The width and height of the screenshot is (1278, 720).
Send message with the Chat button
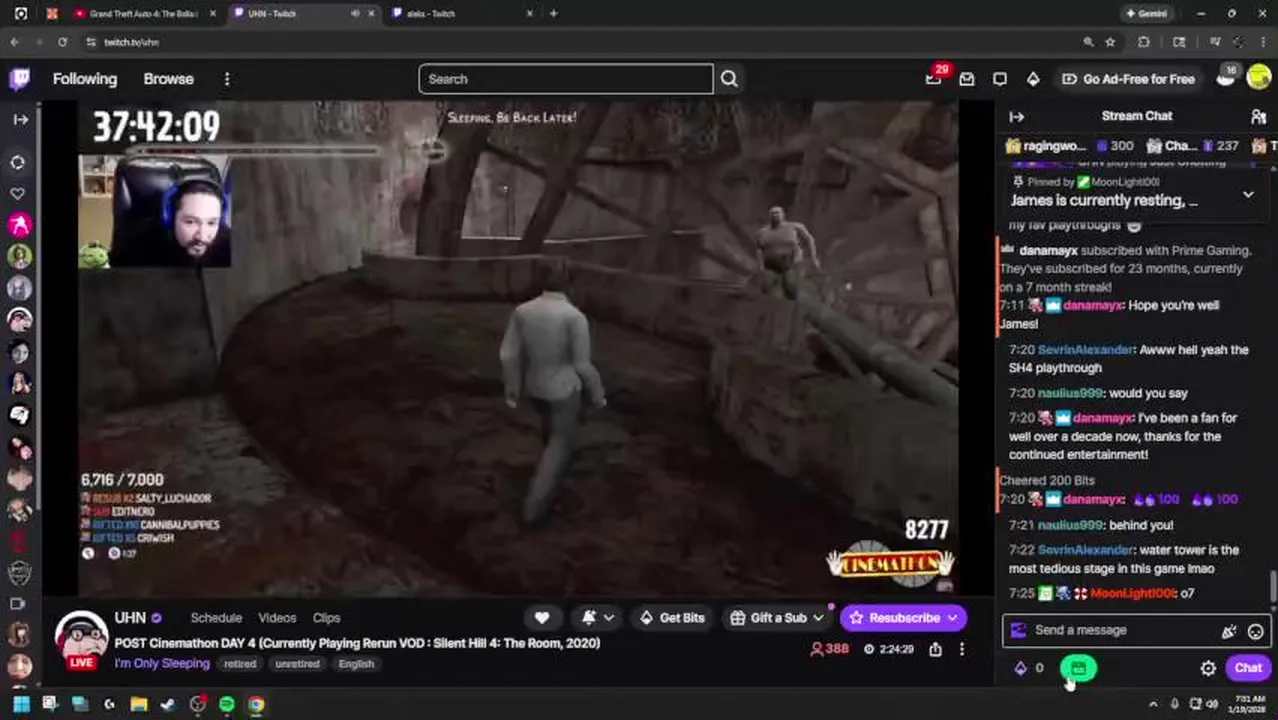click(1248, 668)
